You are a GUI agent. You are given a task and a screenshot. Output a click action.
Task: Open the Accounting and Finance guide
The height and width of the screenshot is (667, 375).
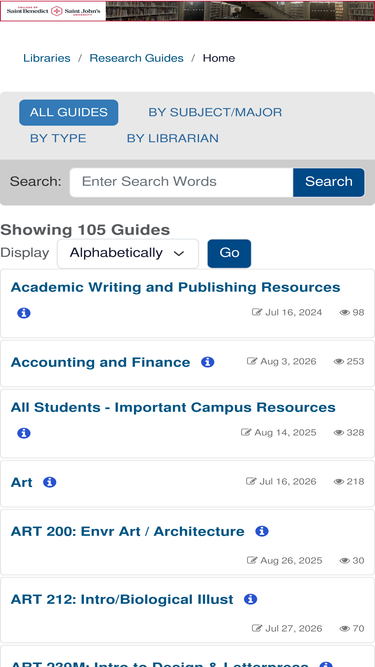pyautogui.click(x=100, y=362)
